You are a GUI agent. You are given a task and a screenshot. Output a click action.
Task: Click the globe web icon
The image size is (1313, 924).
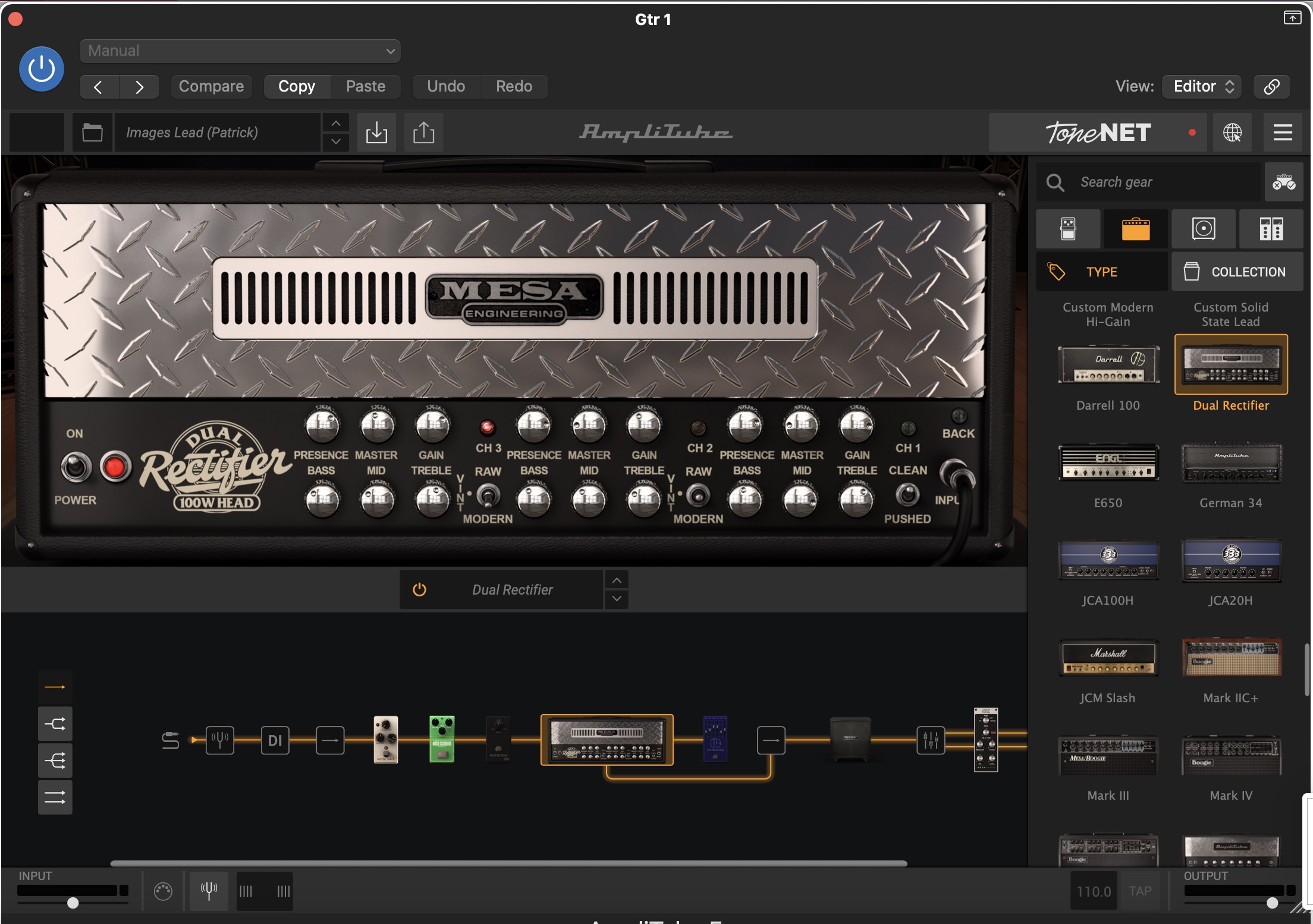(1232, 132)
